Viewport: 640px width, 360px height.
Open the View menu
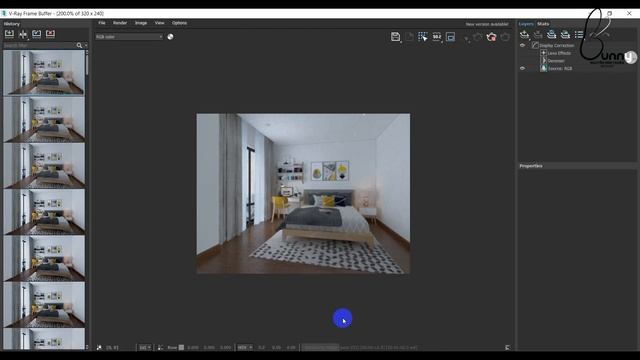[x=160, y=23]
